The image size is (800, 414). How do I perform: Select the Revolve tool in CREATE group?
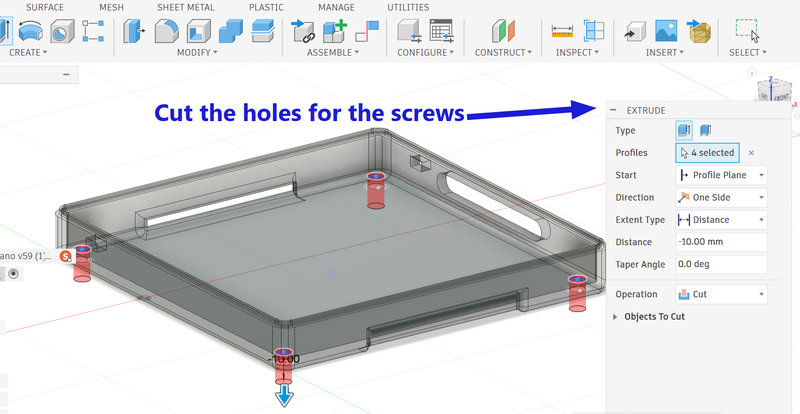pos(31,31)
